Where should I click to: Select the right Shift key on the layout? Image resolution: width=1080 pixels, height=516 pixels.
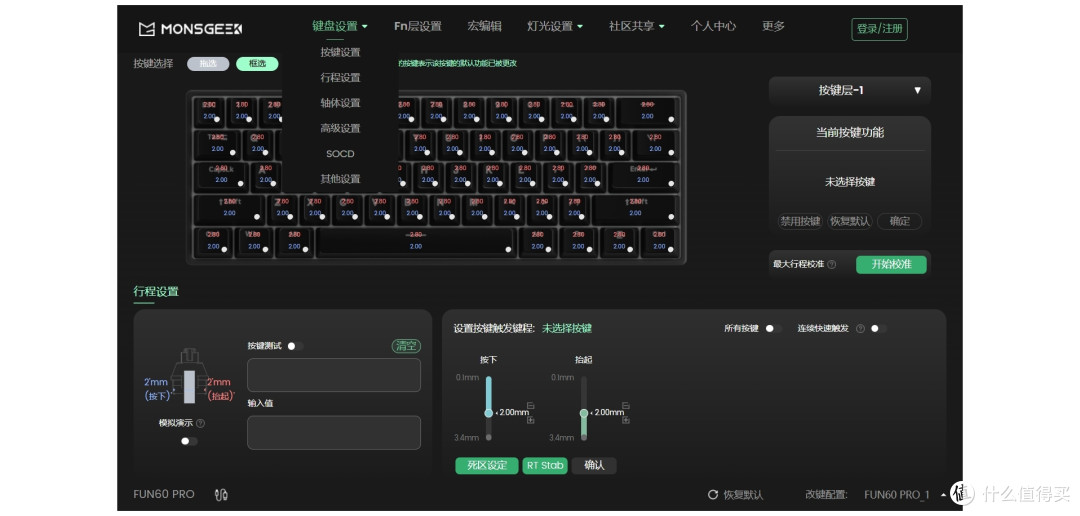point(635,209)
